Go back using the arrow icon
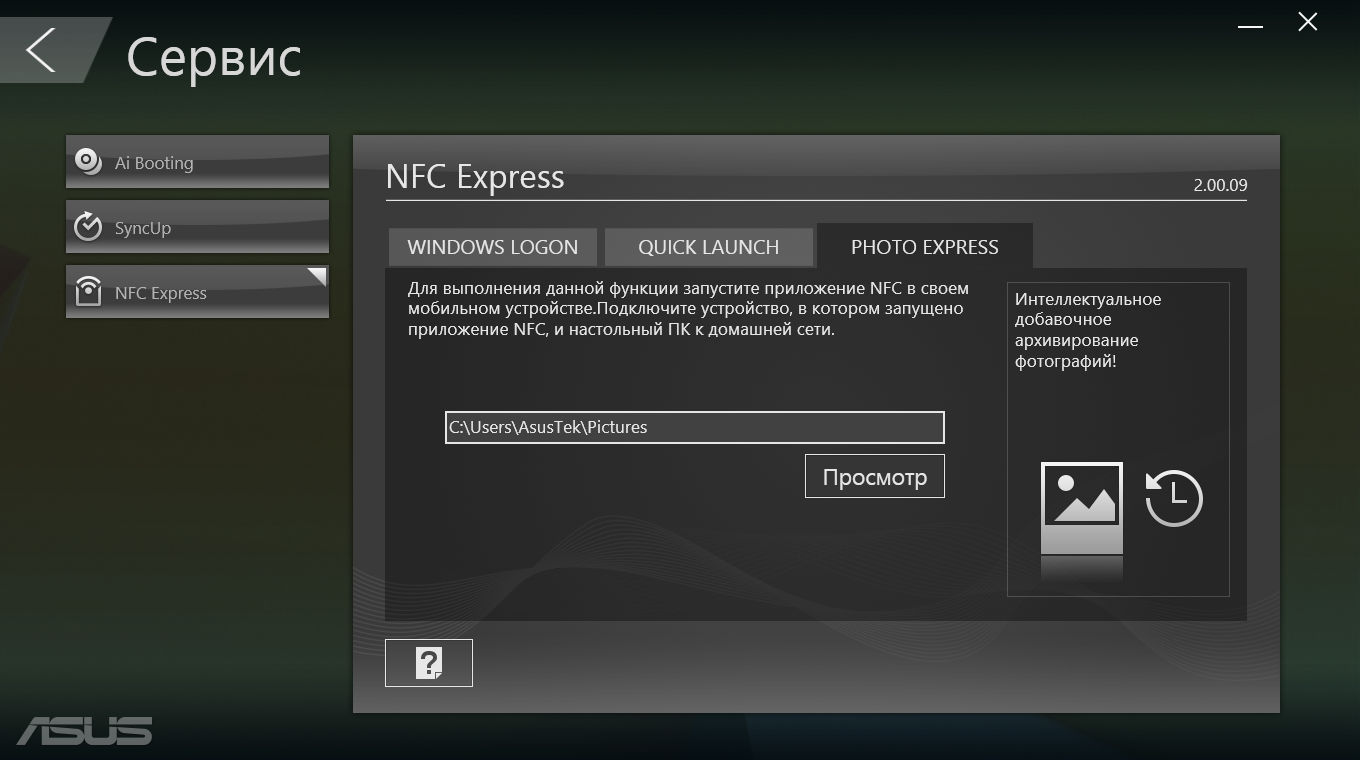This screenshot has width=1360, height=760. click(41, 50)
